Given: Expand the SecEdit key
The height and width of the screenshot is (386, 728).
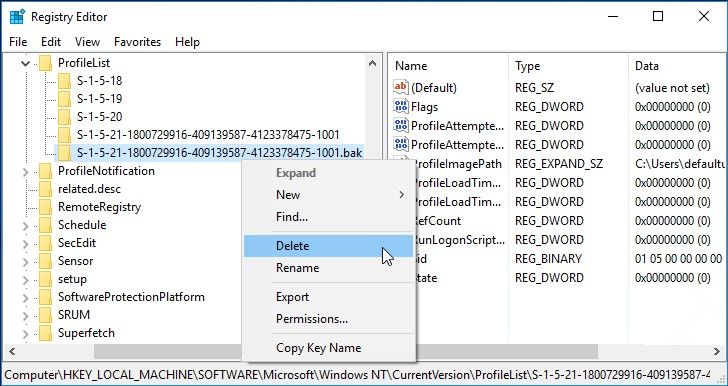Looking at the screenshot, I should pos(25,244).
